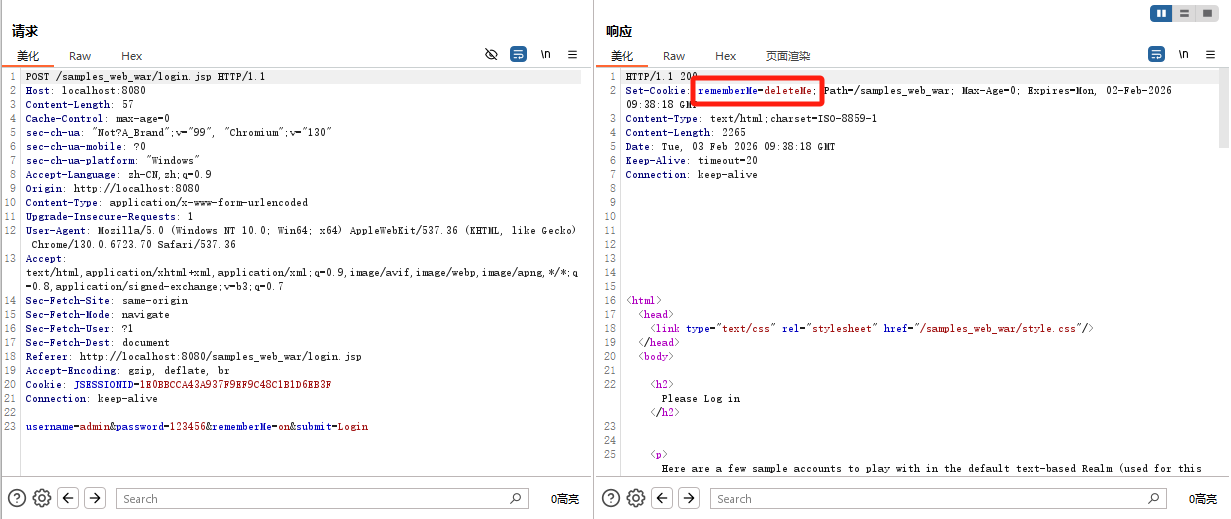This screenshot has height=519, width=1231.
Task: Click the Date: Tue, 03 Feb 2026 header
Action: tap(730, 146)
